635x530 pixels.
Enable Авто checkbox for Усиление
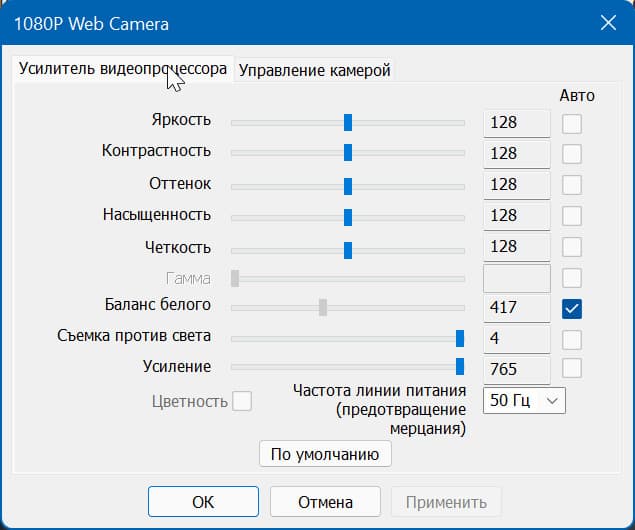pyautogui.click(x=572, y=368)
